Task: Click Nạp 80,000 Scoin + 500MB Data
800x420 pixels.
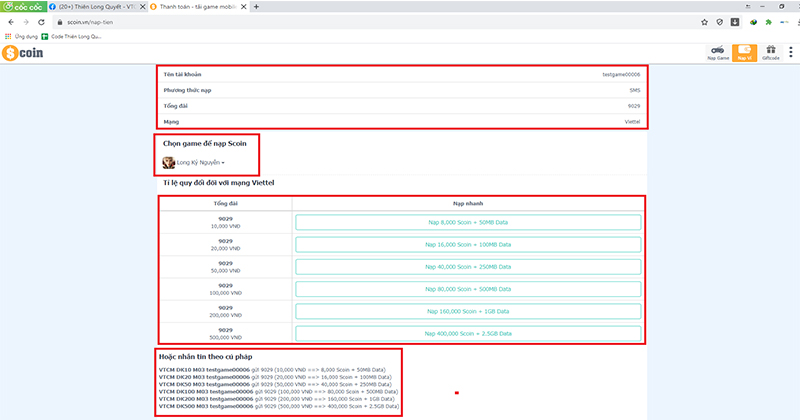Action: pyautogui.click(x=468, y=289)
